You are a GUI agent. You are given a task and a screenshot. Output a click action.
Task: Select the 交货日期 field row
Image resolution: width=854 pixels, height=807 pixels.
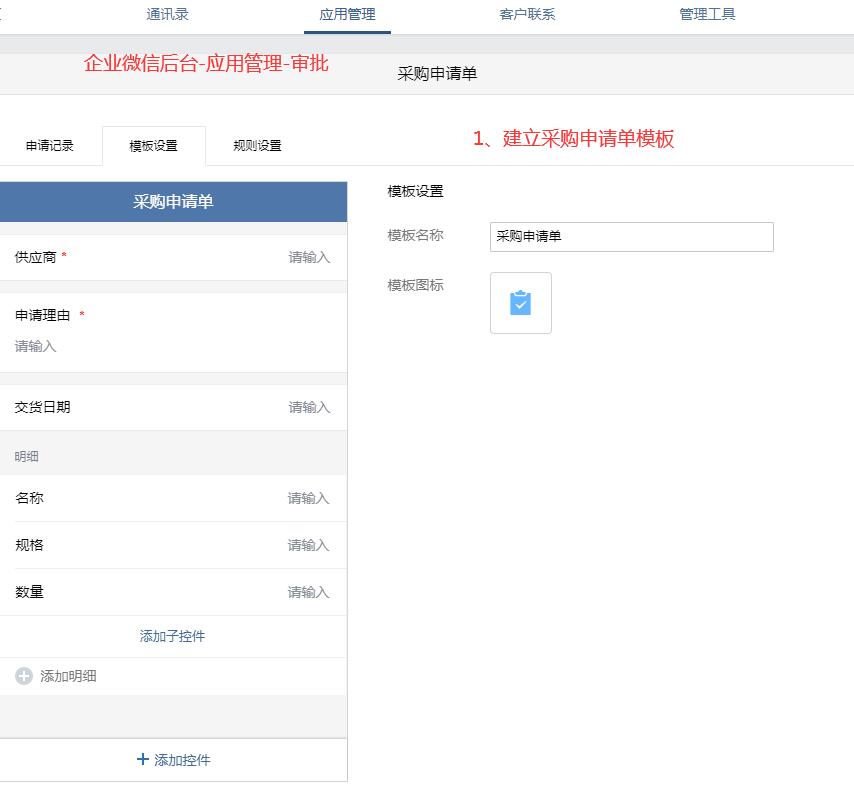pyautogui.click(x=174, y=407)
